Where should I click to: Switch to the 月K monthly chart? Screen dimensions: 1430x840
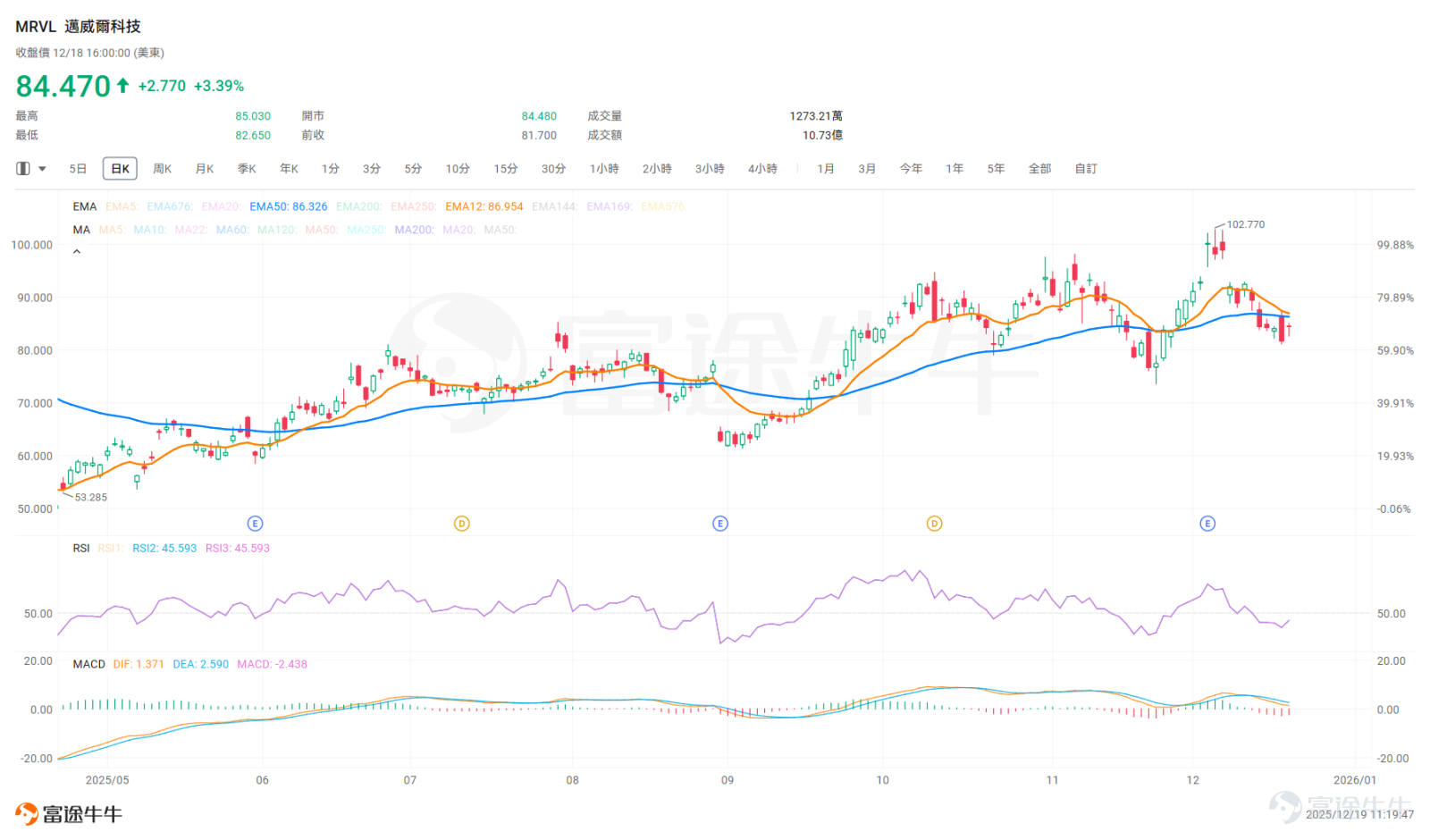click(205, 169)
